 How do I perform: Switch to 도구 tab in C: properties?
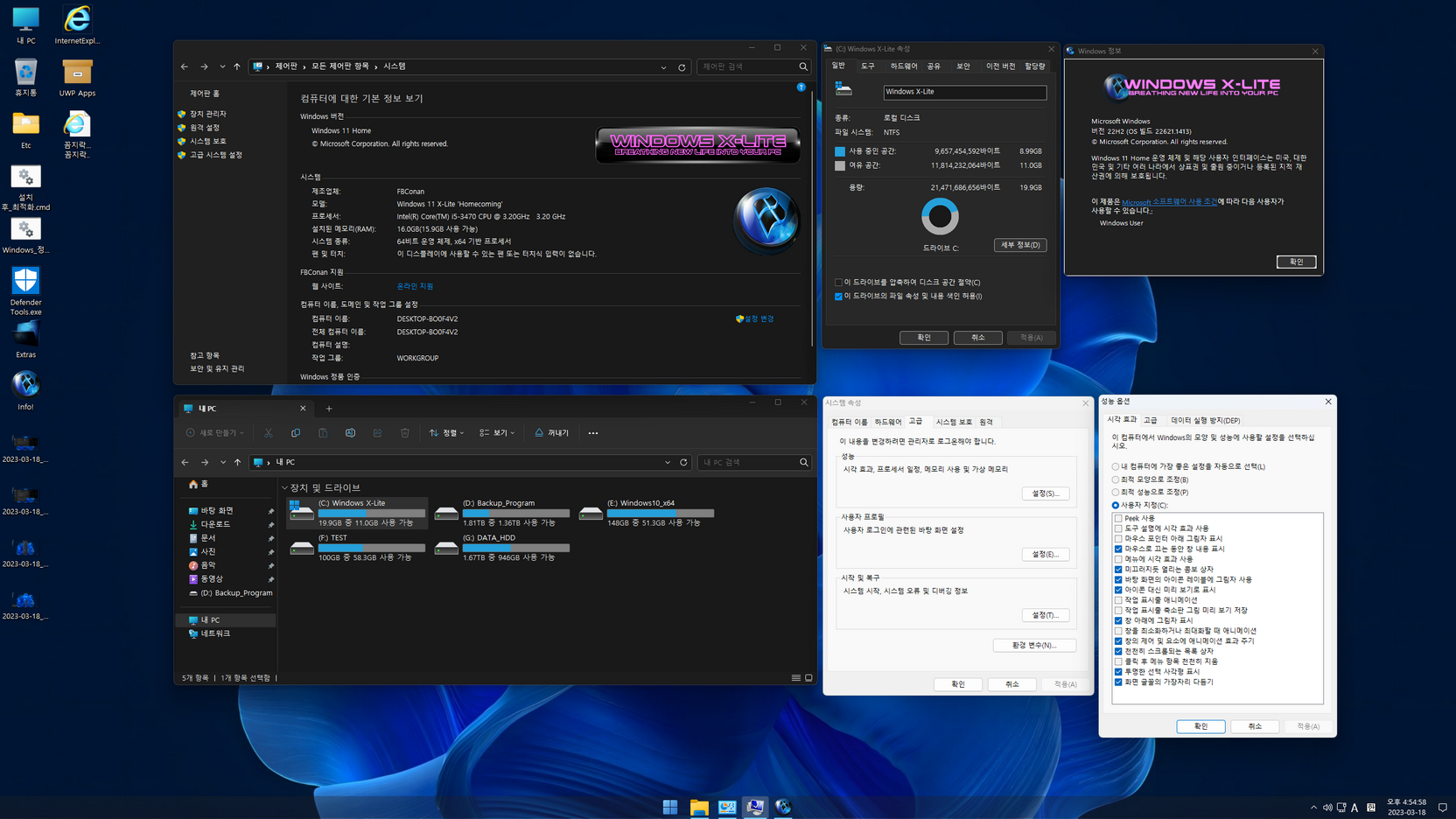pyautogui.click(x=867, y=66)
